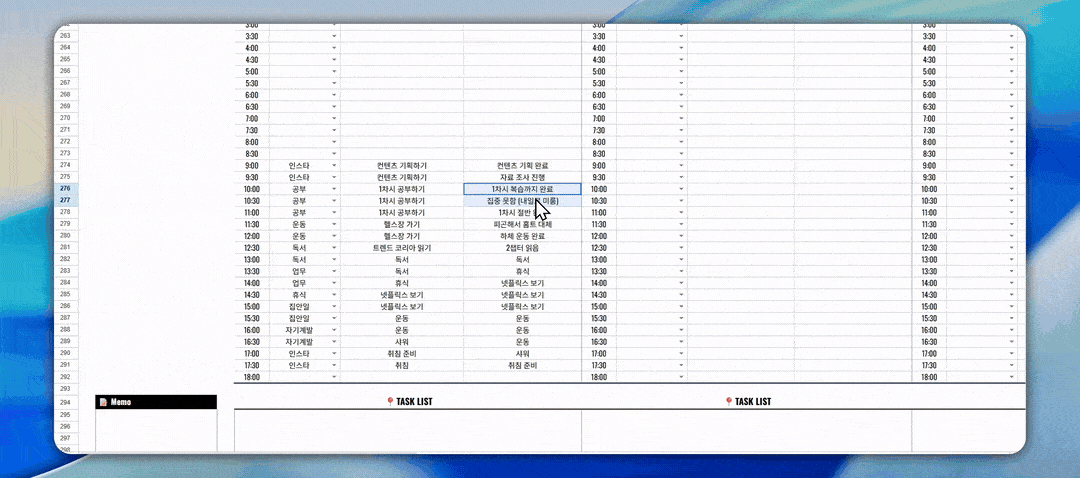Select row header 270
The image size is (1080, 478).
[x=66, y=118]
